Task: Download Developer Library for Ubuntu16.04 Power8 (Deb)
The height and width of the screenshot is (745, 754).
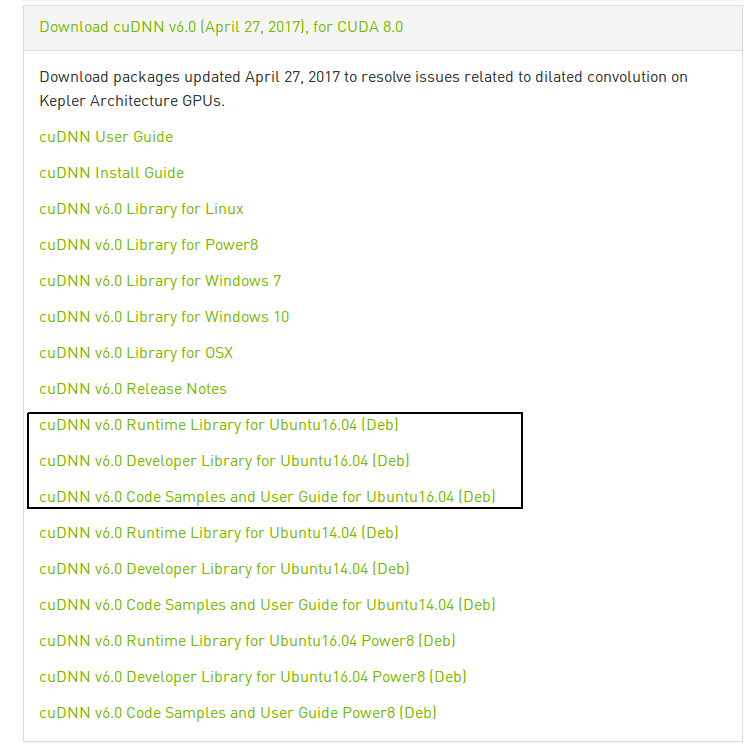Action: tap(253, 677)
